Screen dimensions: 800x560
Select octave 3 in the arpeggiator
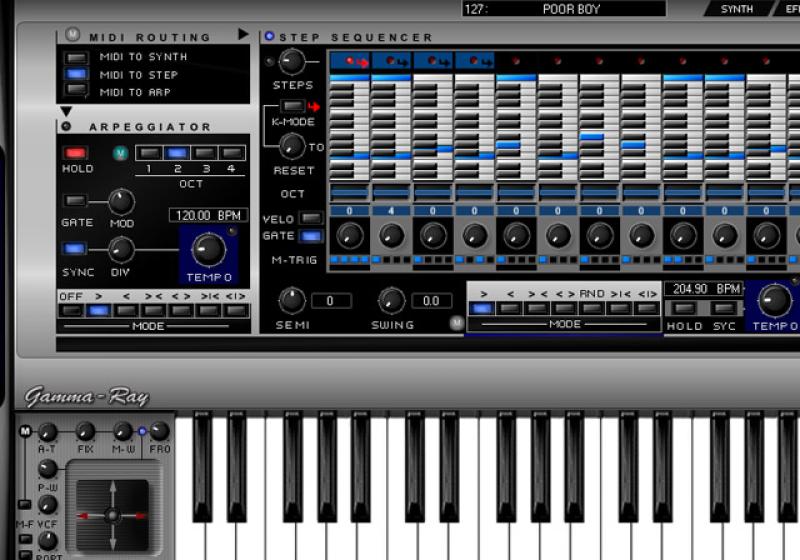tap(204, 153)
